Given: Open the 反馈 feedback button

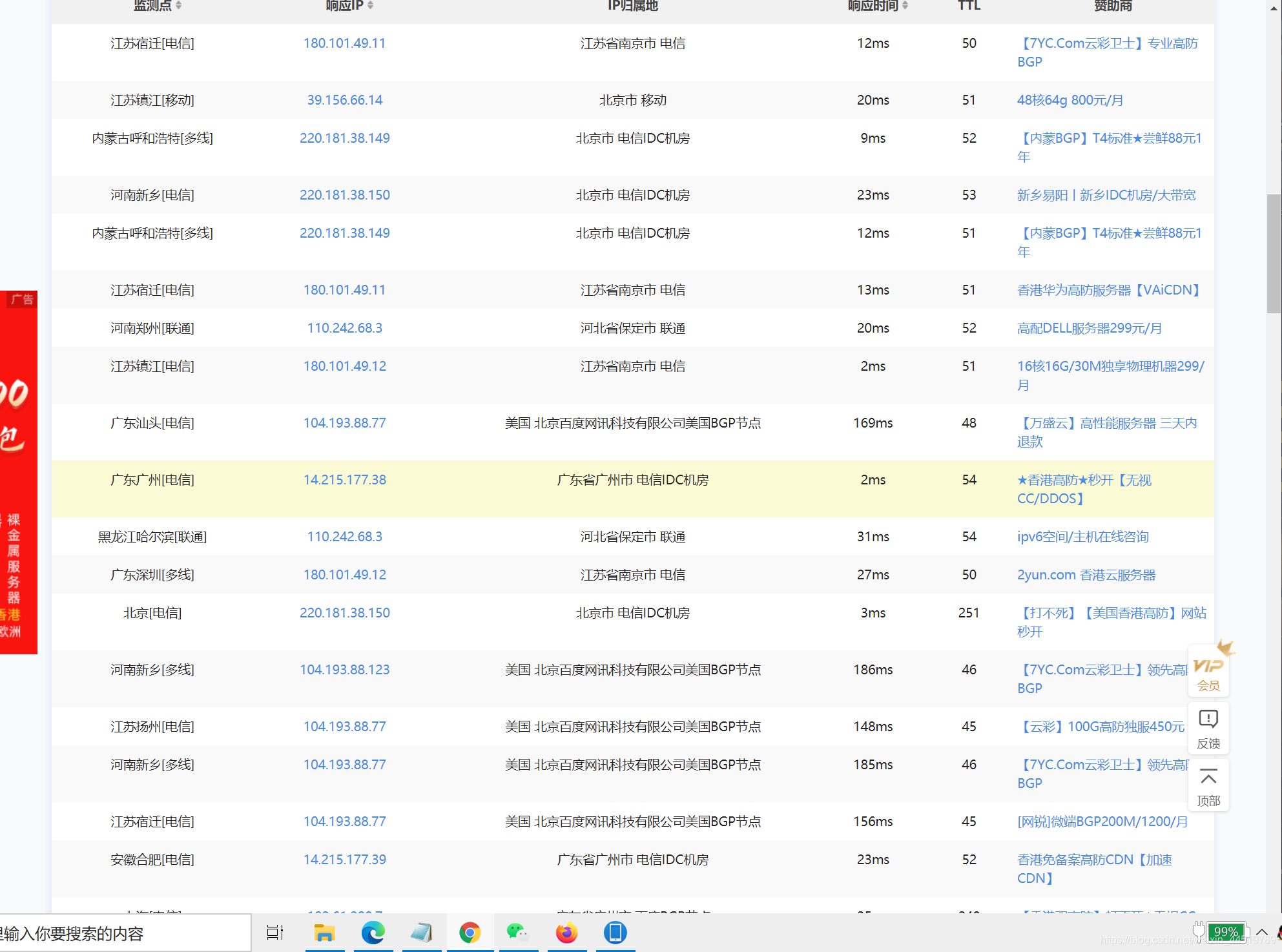Looking at the screenshot, I should coord(1208,729).
